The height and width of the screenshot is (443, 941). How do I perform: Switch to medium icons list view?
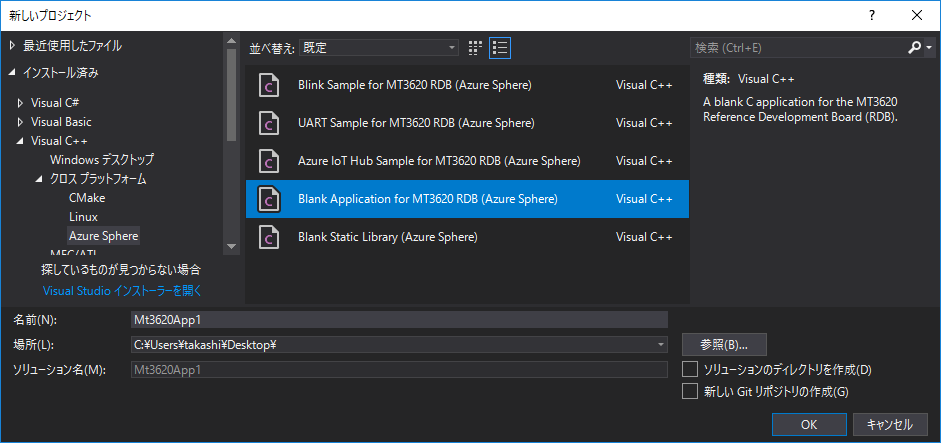pyautogui.click(x=499, y=47)
